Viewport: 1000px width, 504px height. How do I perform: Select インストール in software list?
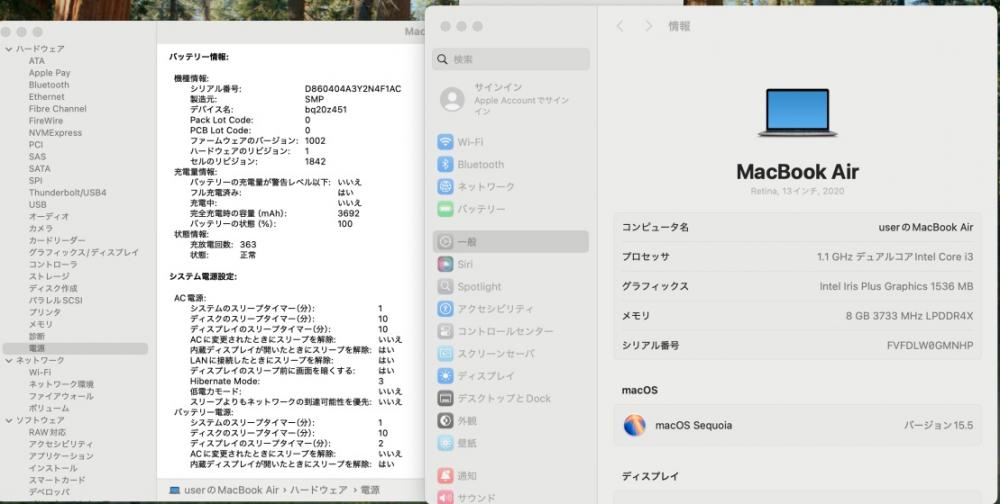52,468
